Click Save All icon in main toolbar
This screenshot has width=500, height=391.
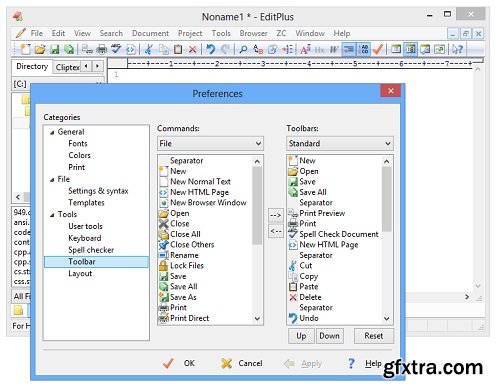(69, 49)
